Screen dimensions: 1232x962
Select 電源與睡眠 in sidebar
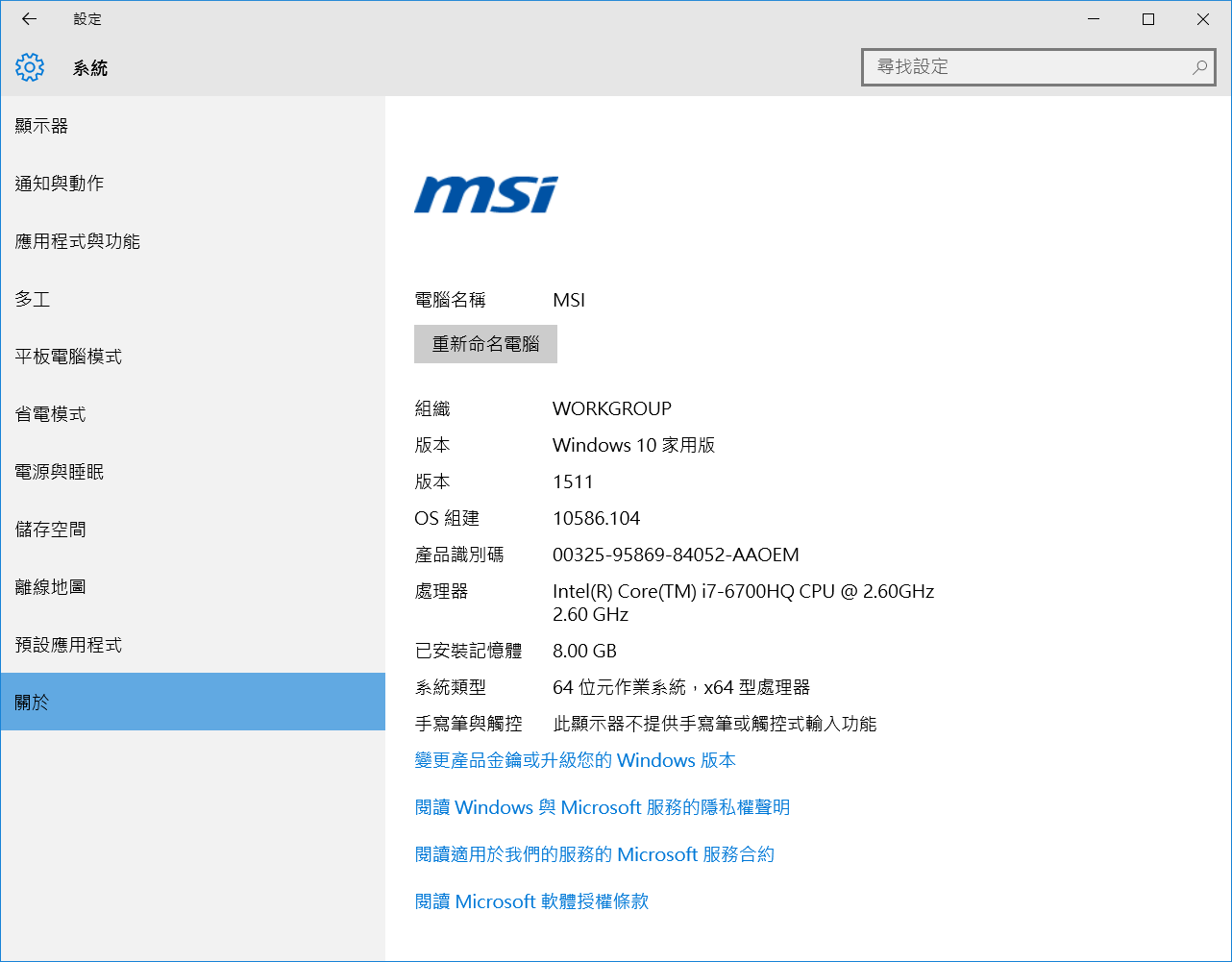tap(193, 472)
